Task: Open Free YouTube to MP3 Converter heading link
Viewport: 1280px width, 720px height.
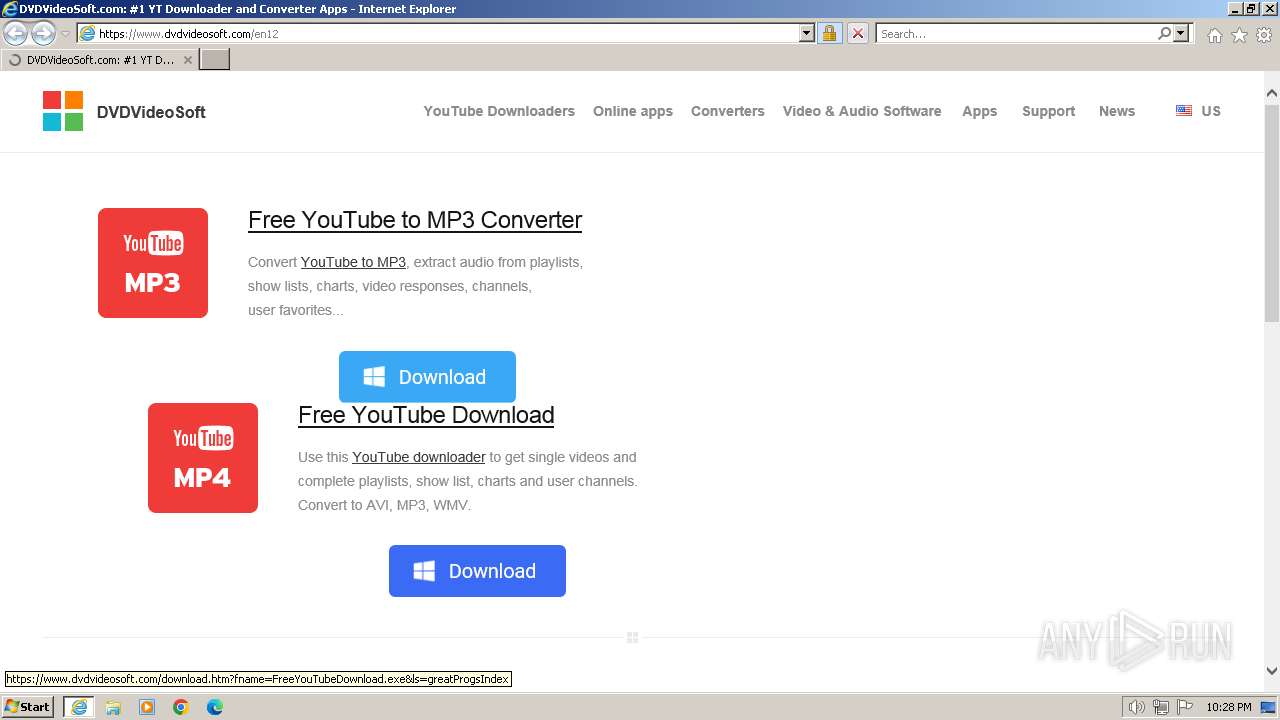Action: click(x=415, y=220)
